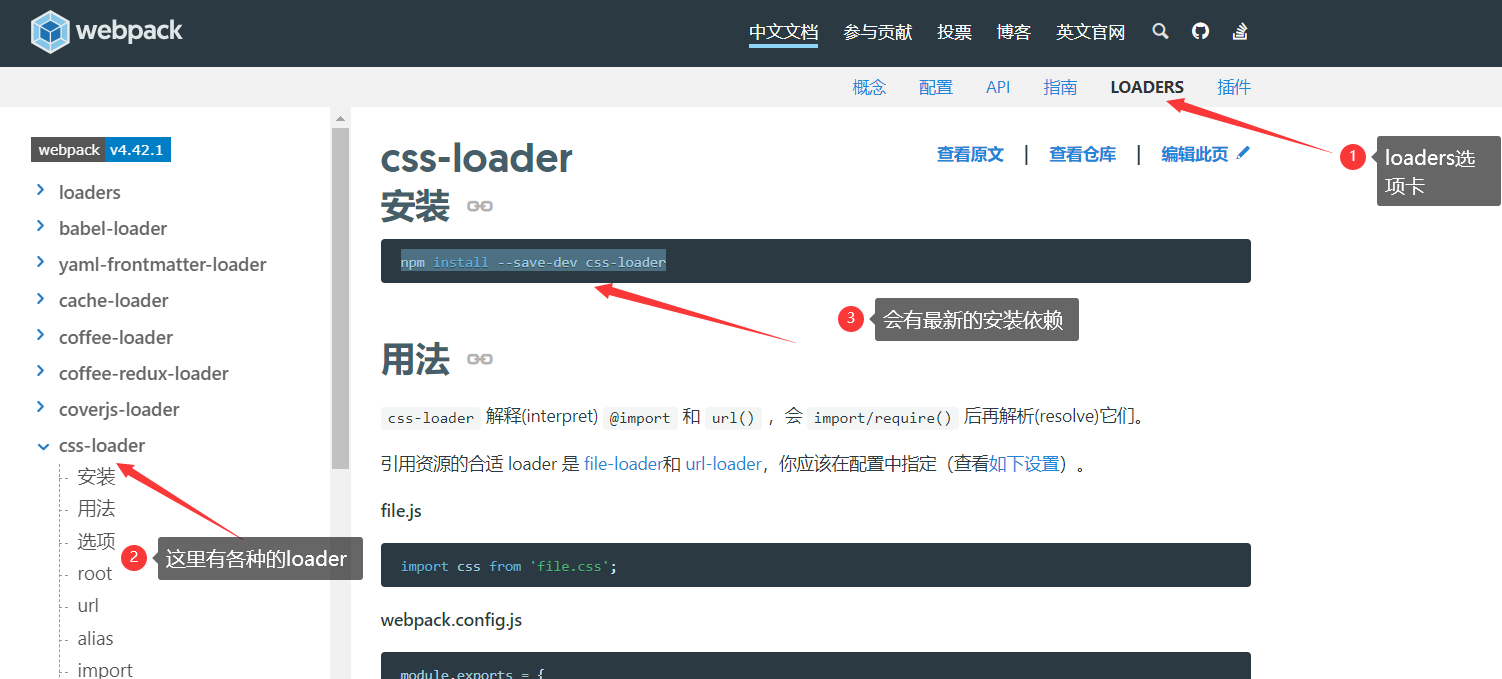Click the pencil icon next to 编辑此页
This screenshot has width=1502, height=679.
[x=1243, y=153]
